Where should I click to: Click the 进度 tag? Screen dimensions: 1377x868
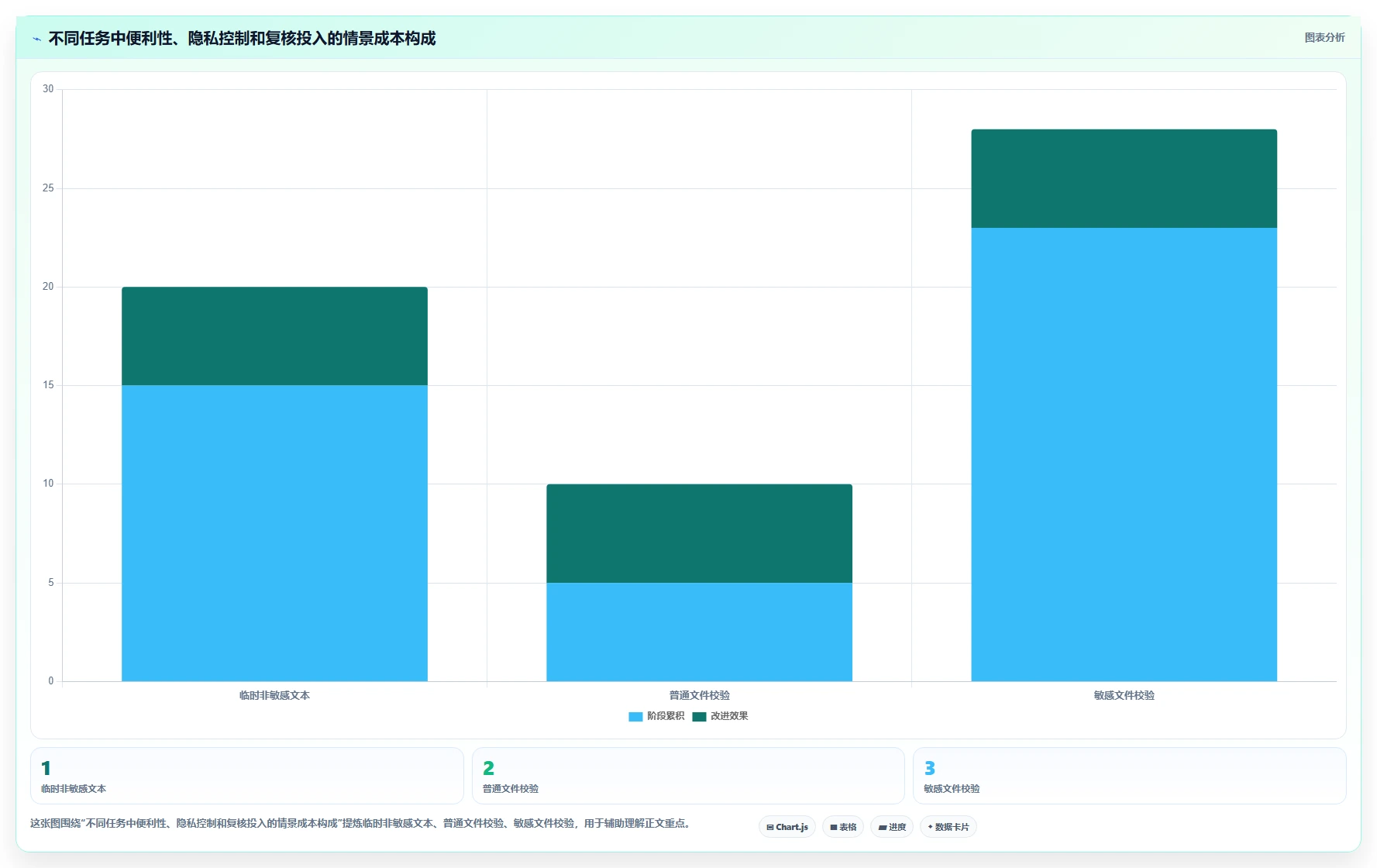pos(892,827)
